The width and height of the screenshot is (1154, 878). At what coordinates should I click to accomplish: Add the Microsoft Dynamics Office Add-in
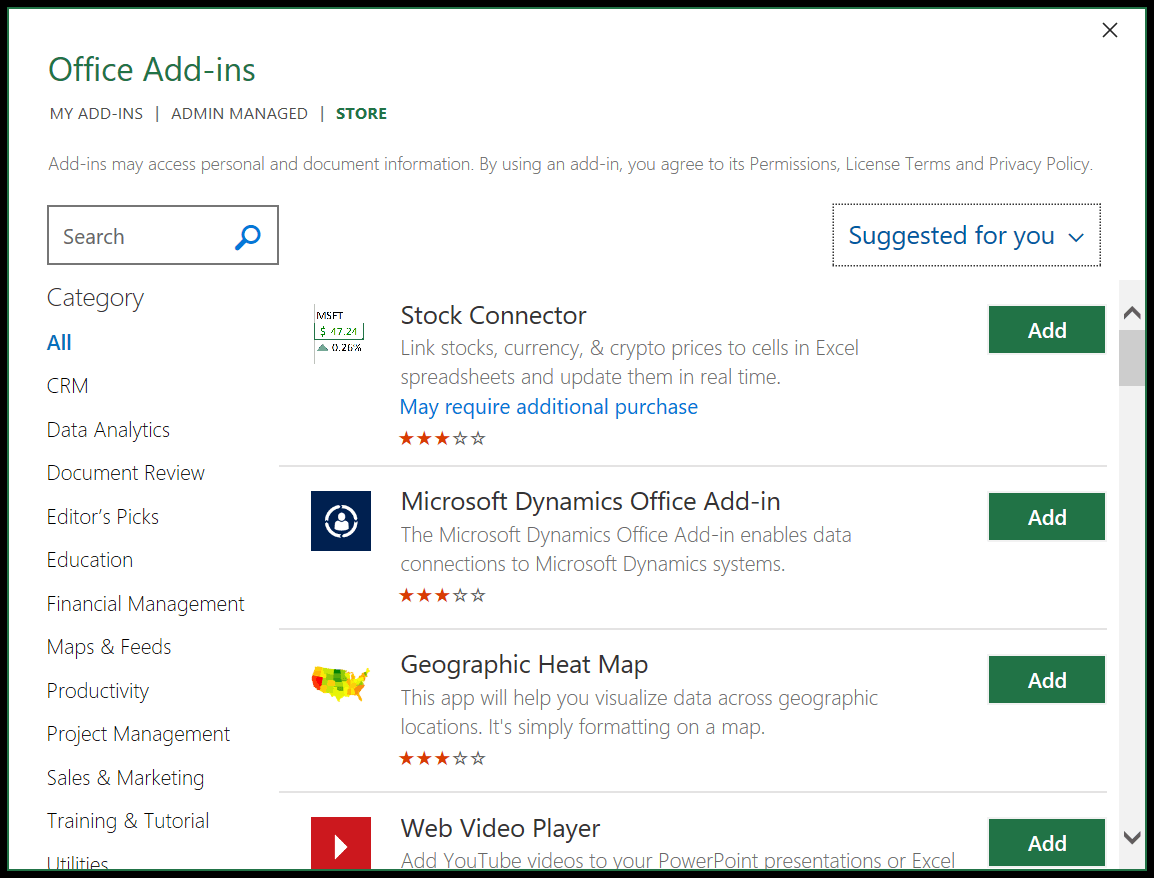coord(1047,517)
